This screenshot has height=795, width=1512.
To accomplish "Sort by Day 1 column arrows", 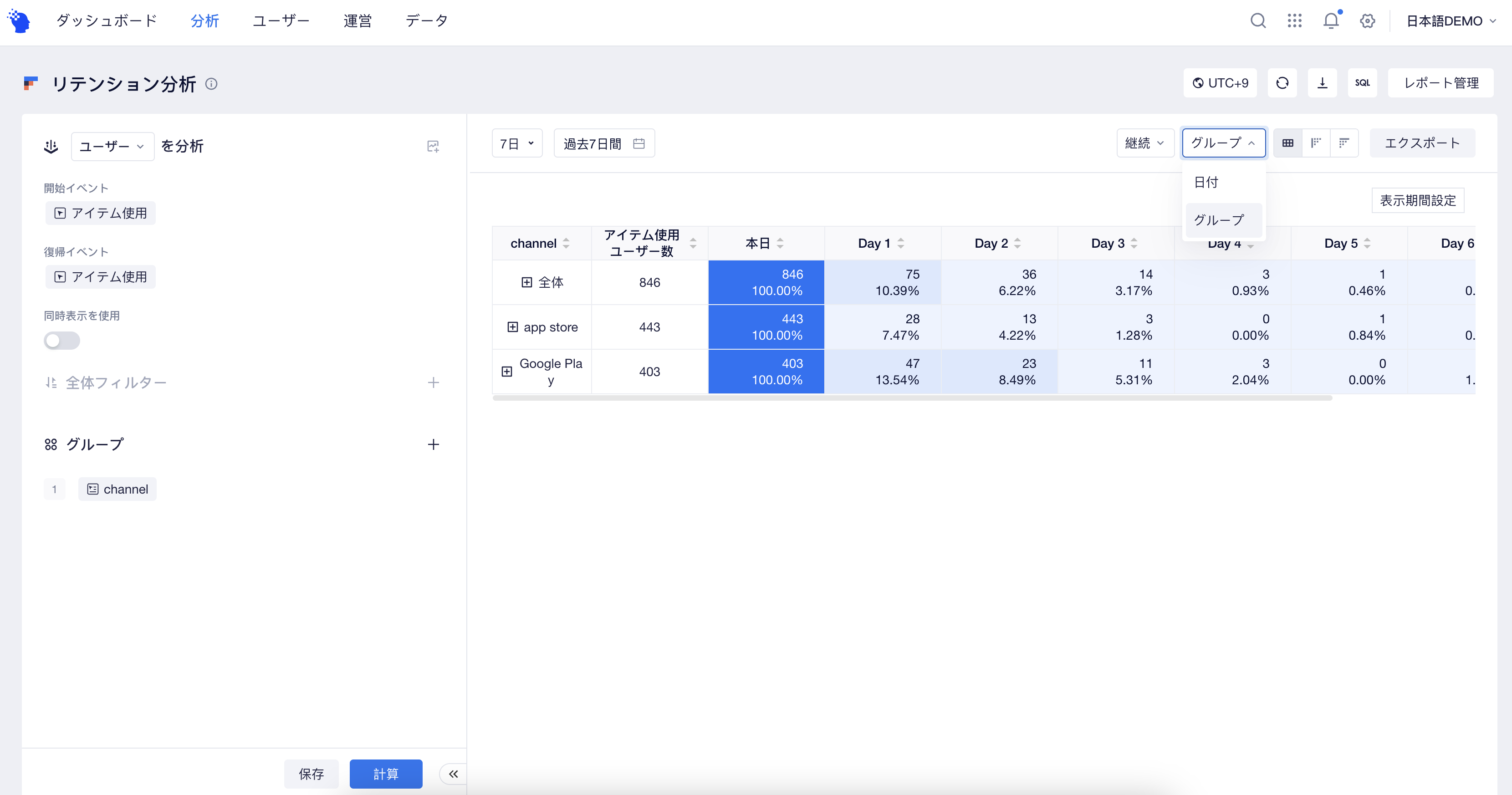I will tap(900, 244).
